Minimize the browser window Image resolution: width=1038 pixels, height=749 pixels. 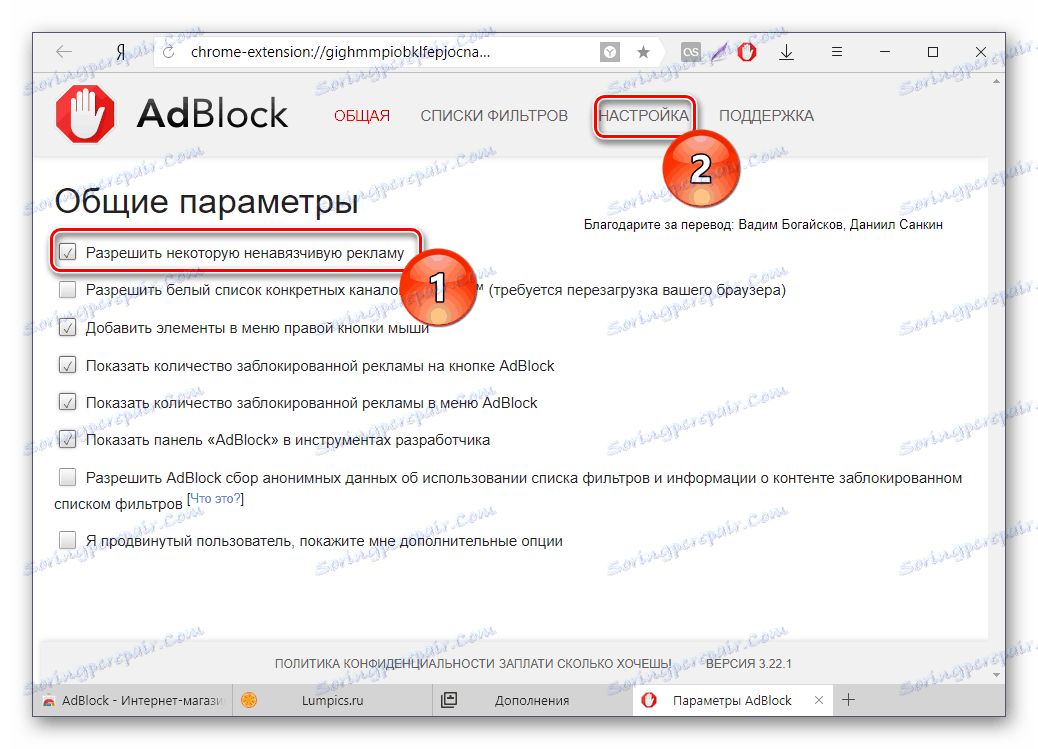(884, 52)
